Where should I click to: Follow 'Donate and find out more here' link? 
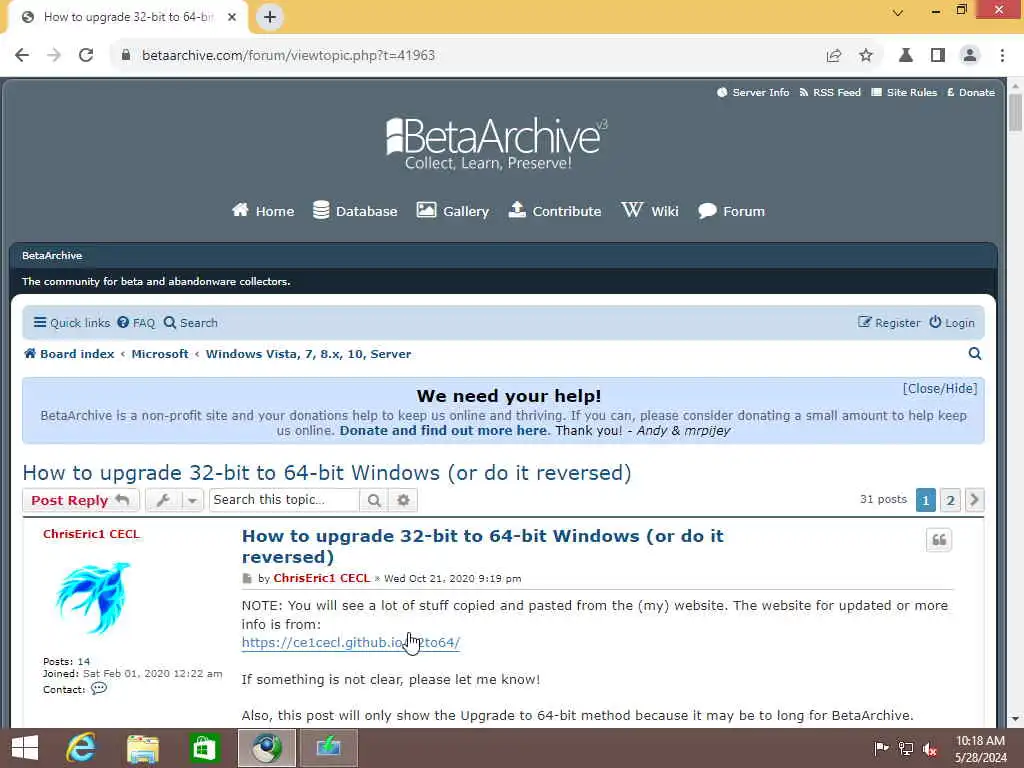[x=445, y=431]
